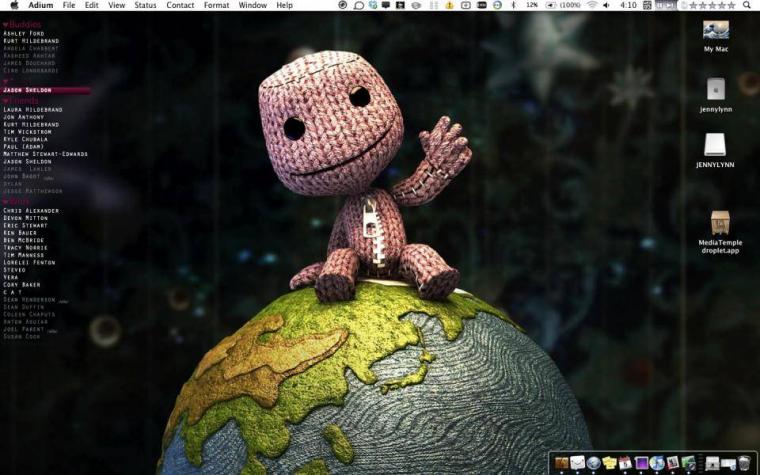Select contact Laura Hildebrand
The width and height of the screenshot is (760, 475).
coord(33,110)
